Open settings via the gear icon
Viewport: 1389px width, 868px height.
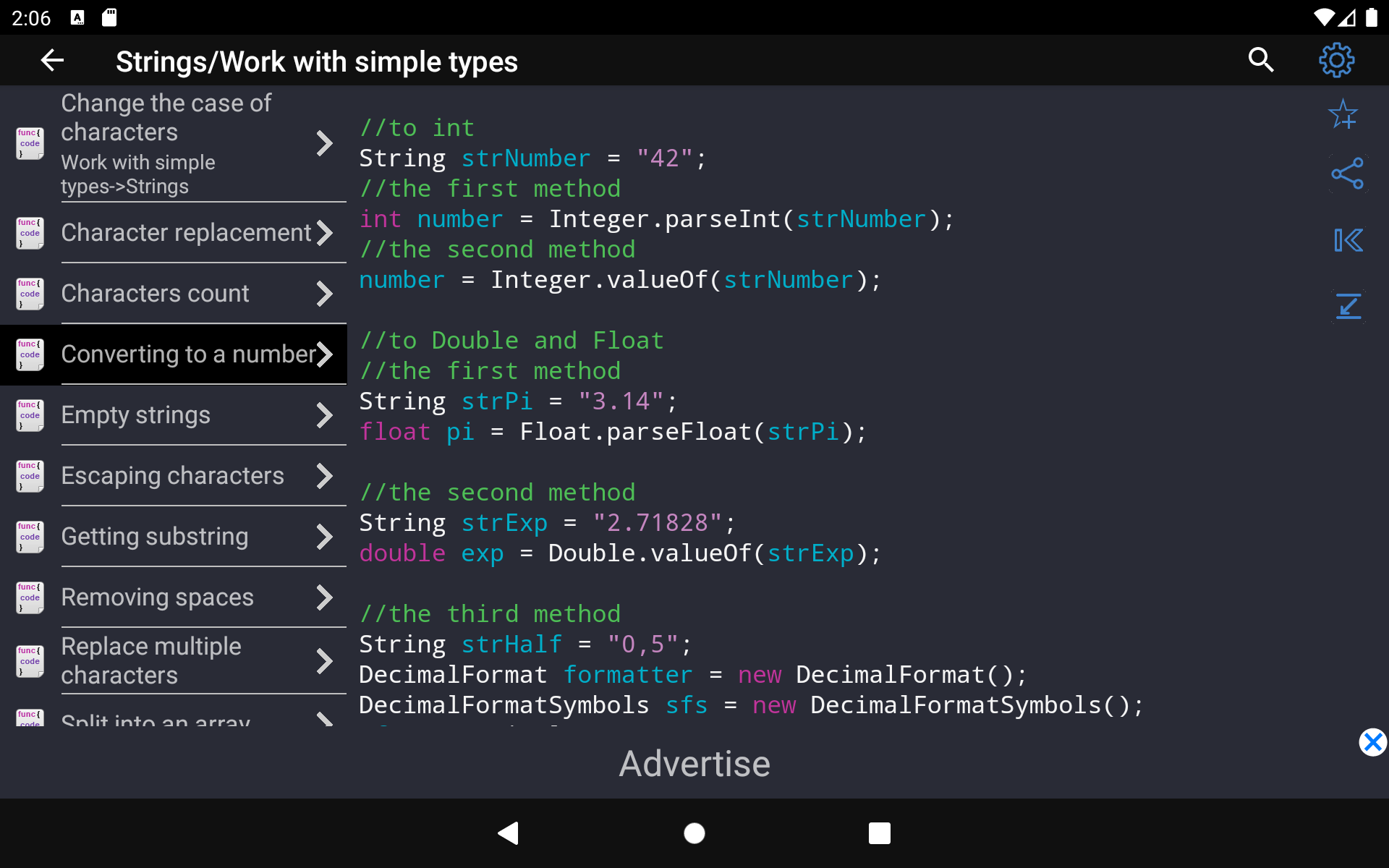coord(1336,60)
